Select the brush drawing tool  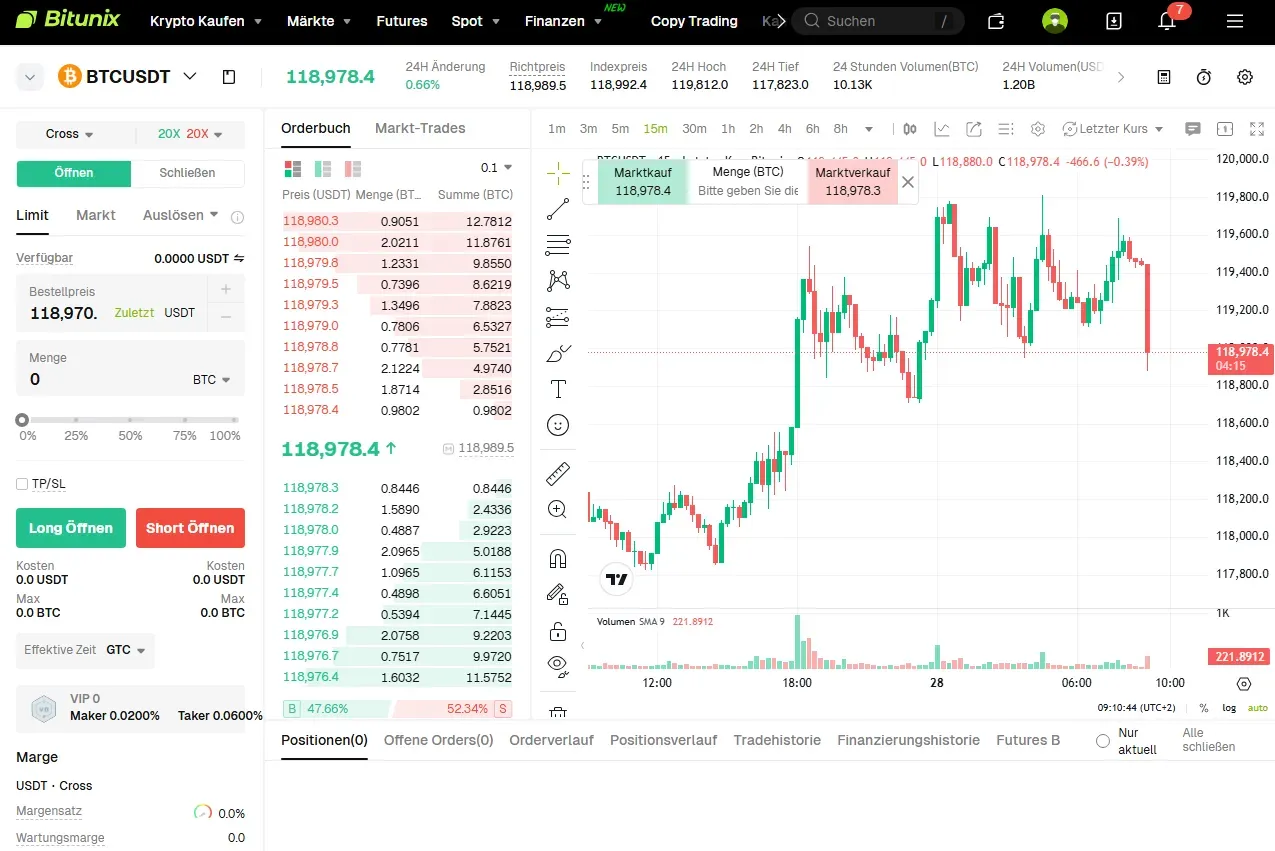[x=558, y=354]
